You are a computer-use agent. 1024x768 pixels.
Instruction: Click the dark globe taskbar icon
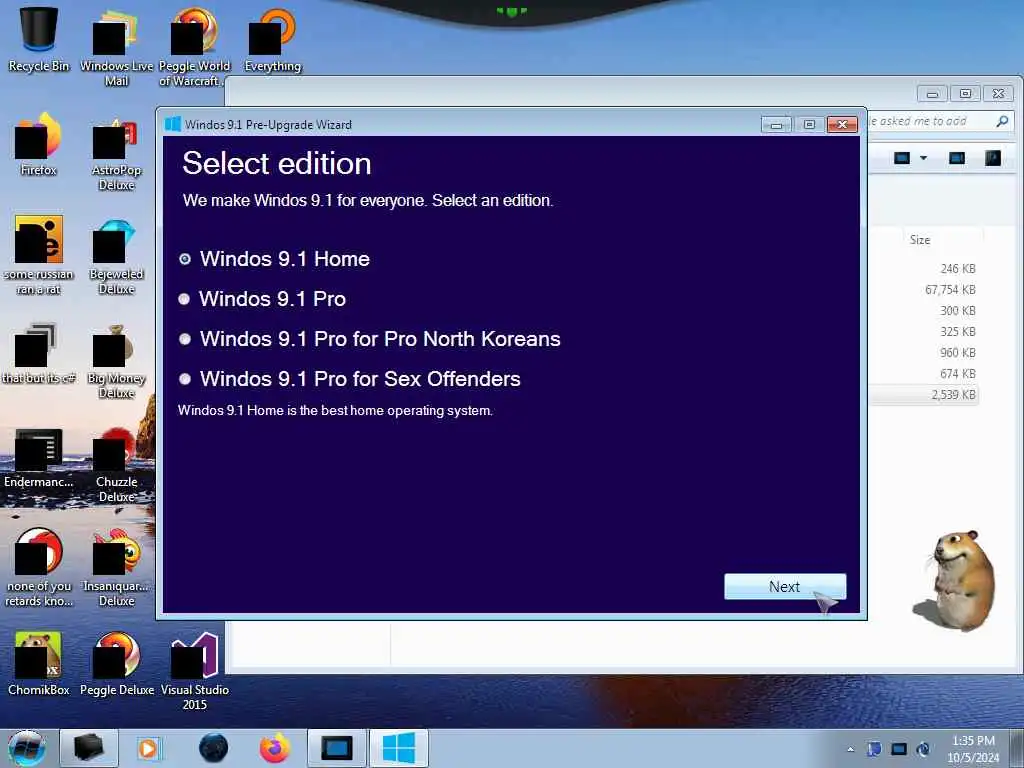214,748
